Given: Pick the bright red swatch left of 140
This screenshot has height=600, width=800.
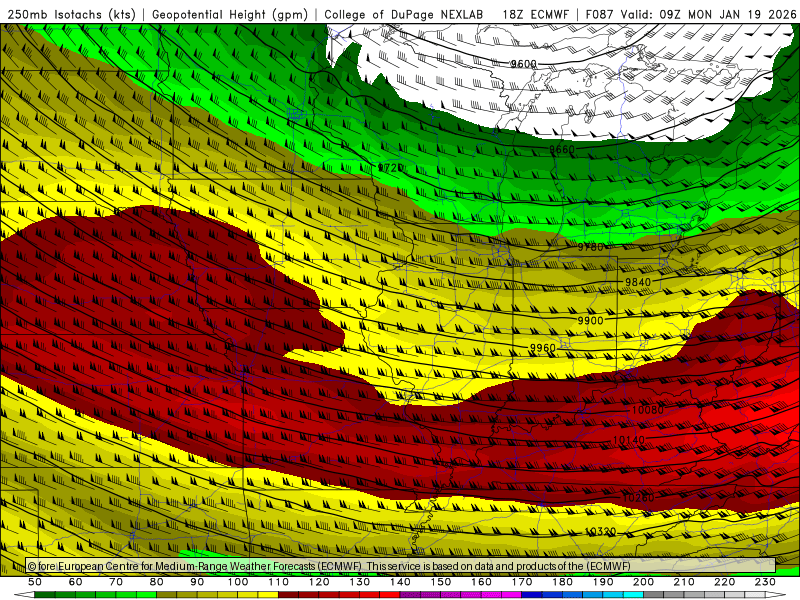Looking at the screenshot, I should 390,595.
